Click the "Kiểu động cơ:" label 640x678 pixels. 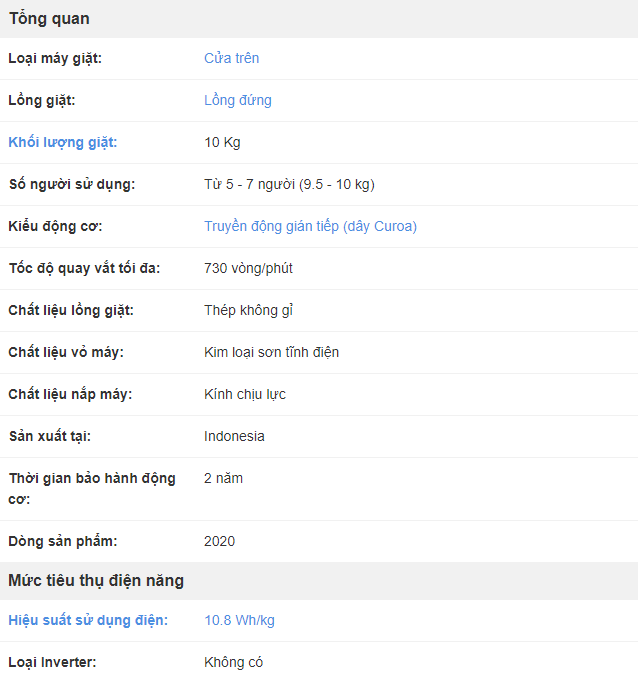pyautogui.click(x=55, y=226)
